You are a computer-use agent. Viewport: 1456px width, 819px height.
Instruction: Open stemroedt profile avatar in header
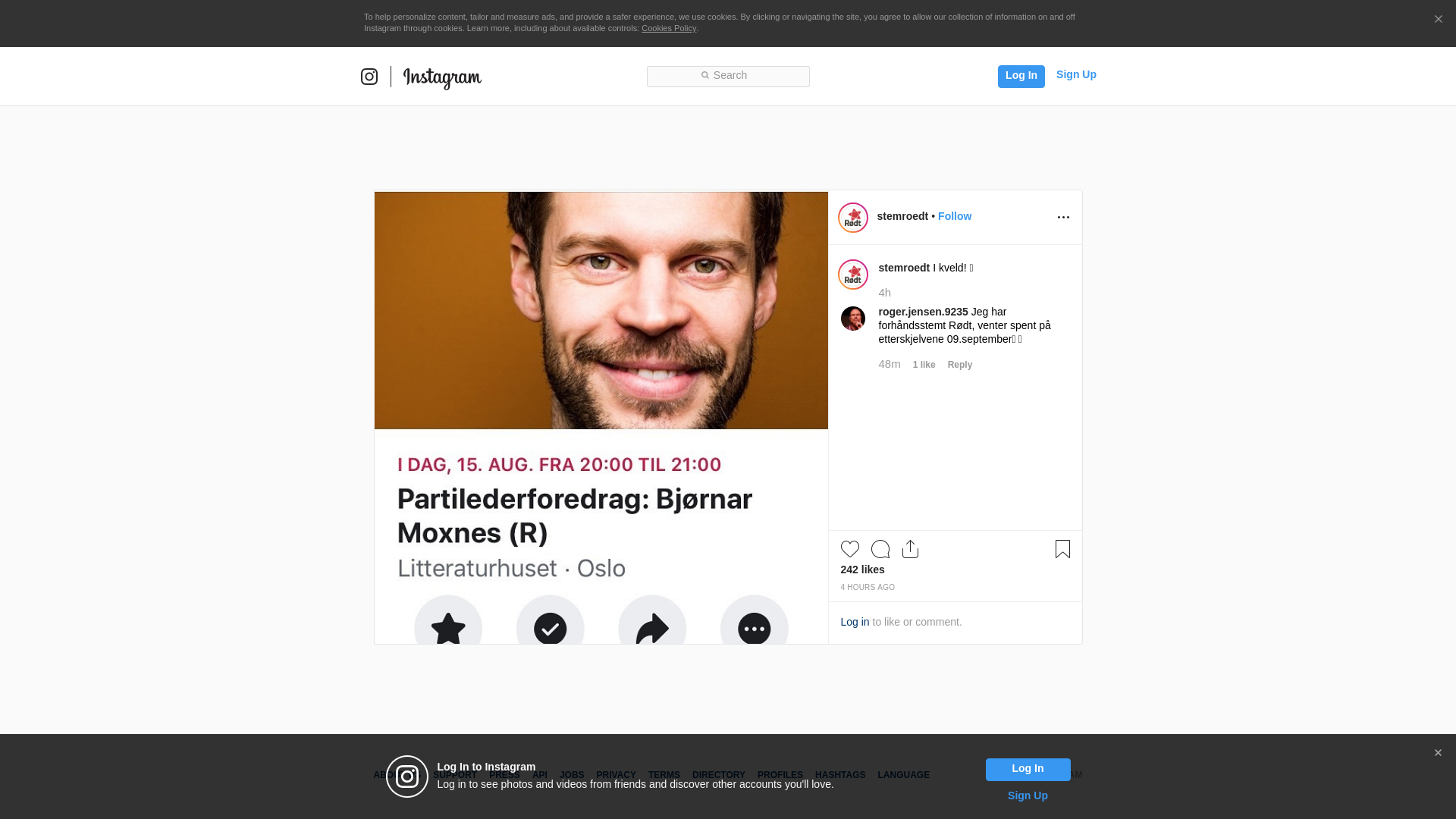pyautogui.click(x=853, y=218)
